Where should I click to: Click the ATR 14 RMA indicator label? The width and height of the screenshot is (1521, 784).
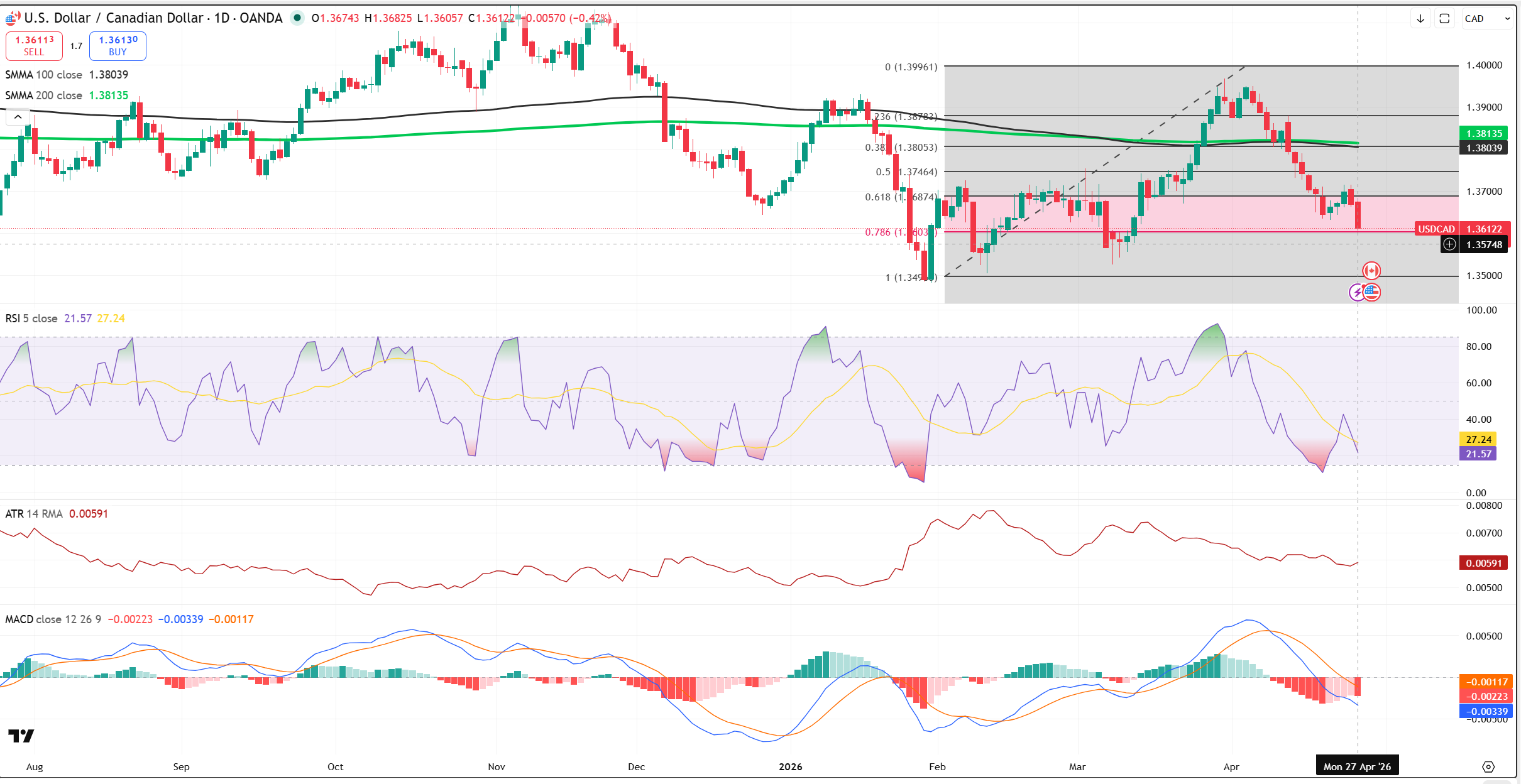click(34, 514)
